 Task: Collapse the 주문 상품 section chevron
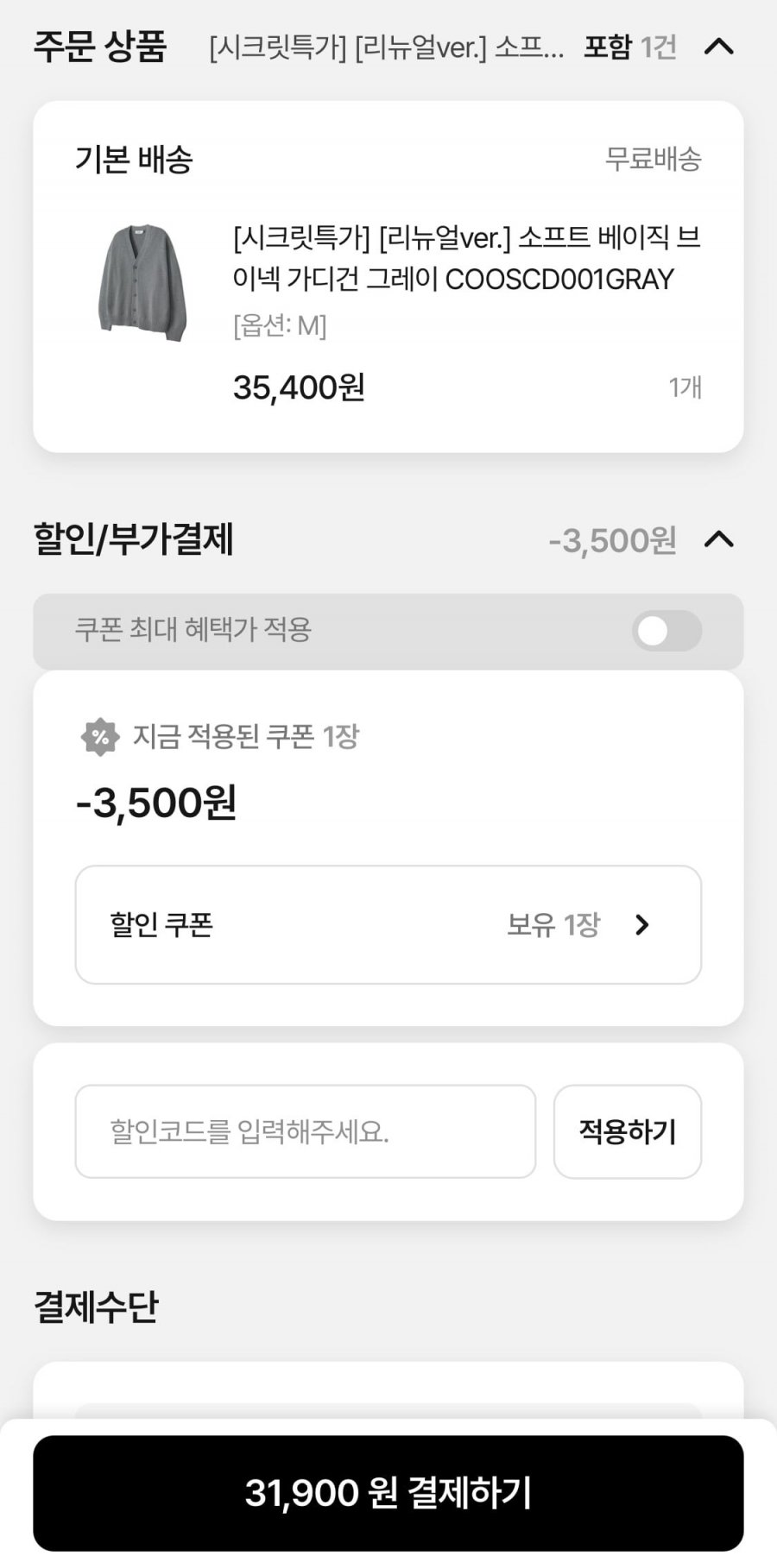(x=718, y=47)
